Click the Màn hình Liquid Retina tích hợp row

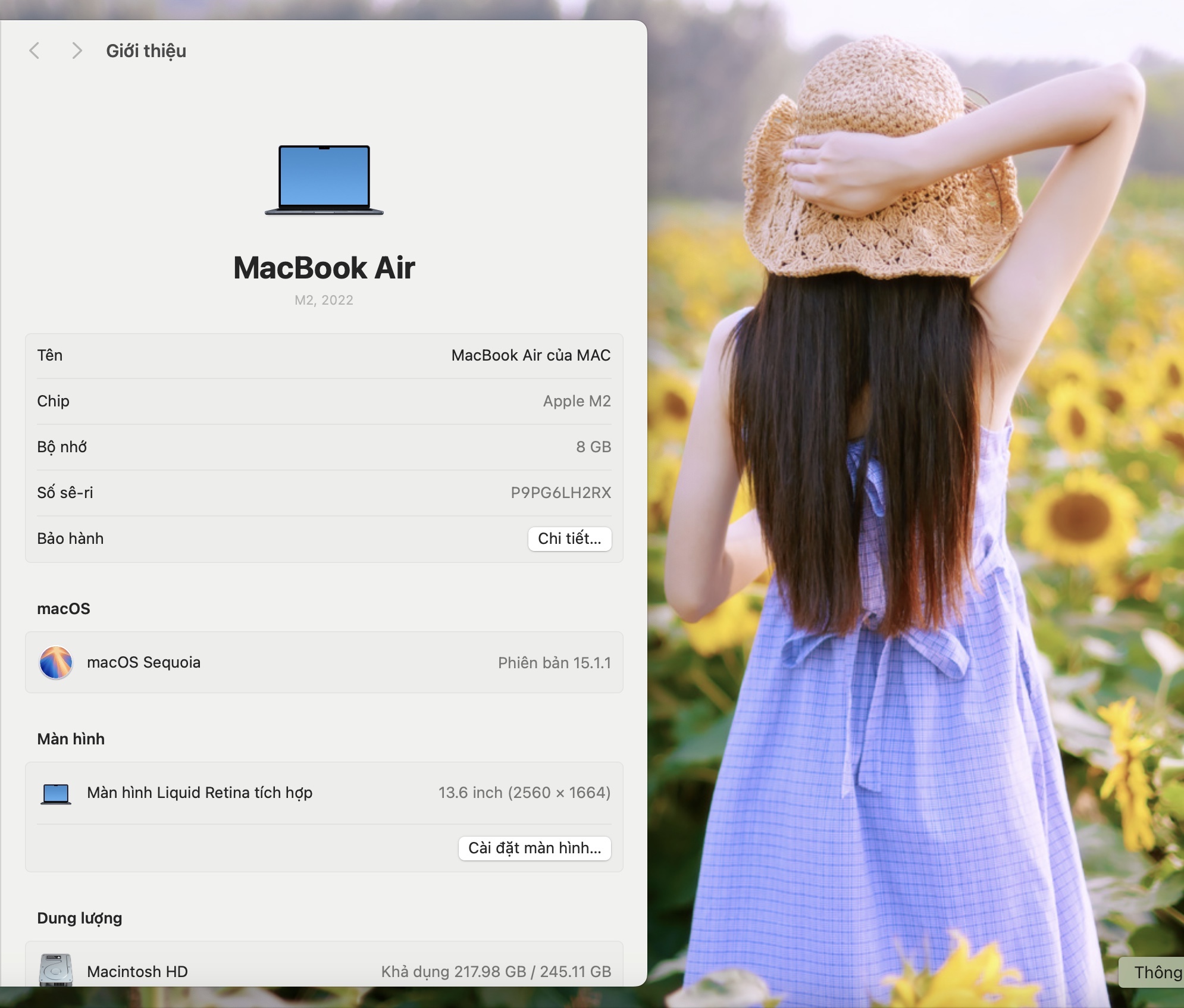pyautogui.click(x=199, y=793)
